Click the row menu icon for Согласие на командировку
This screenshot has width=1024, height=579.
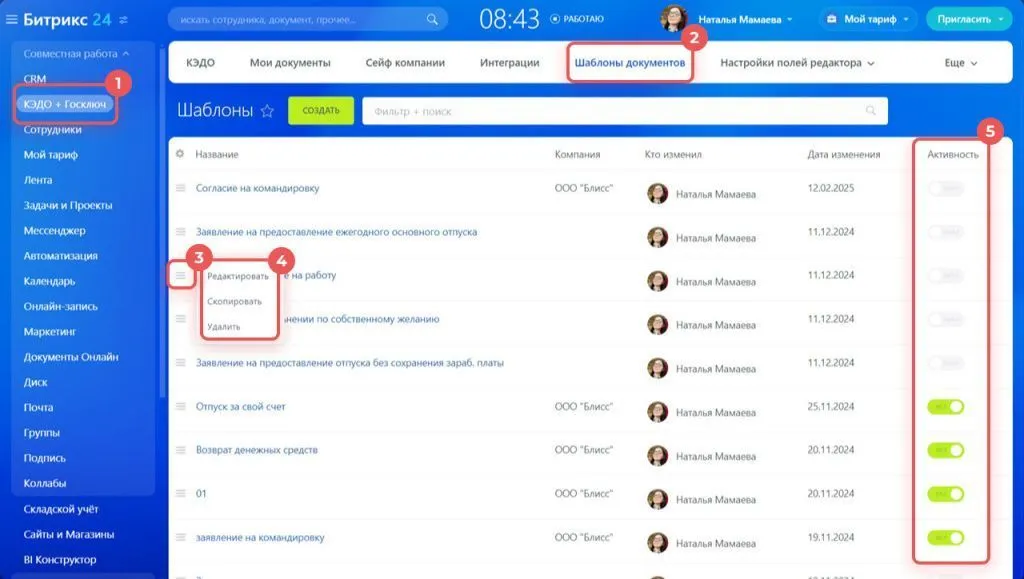coord(181,188)
